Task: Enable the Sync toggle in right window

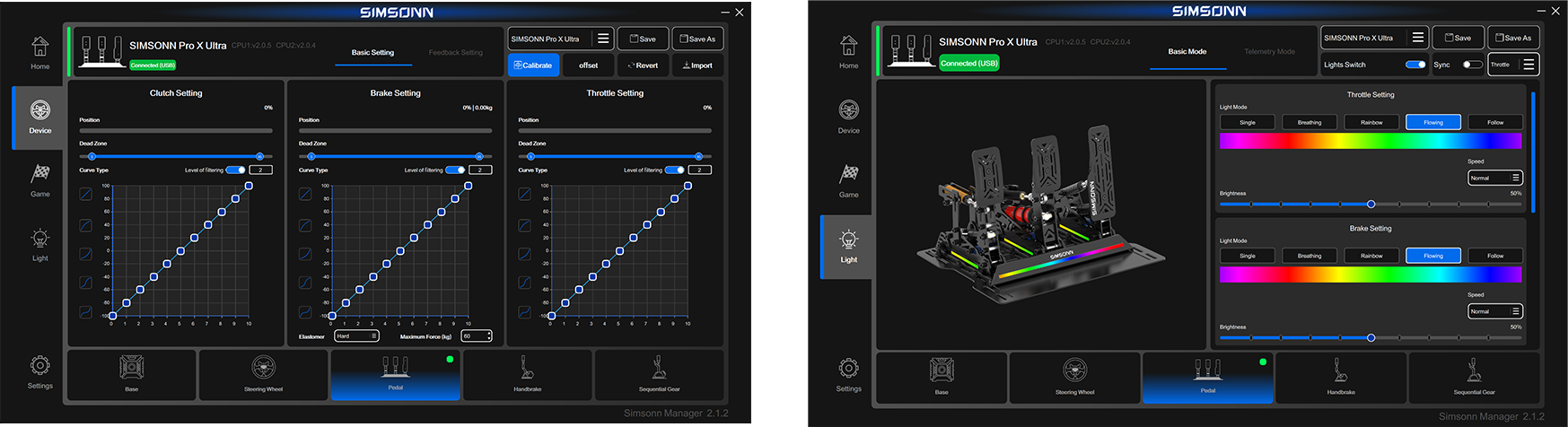Action: click(1473, 65)
